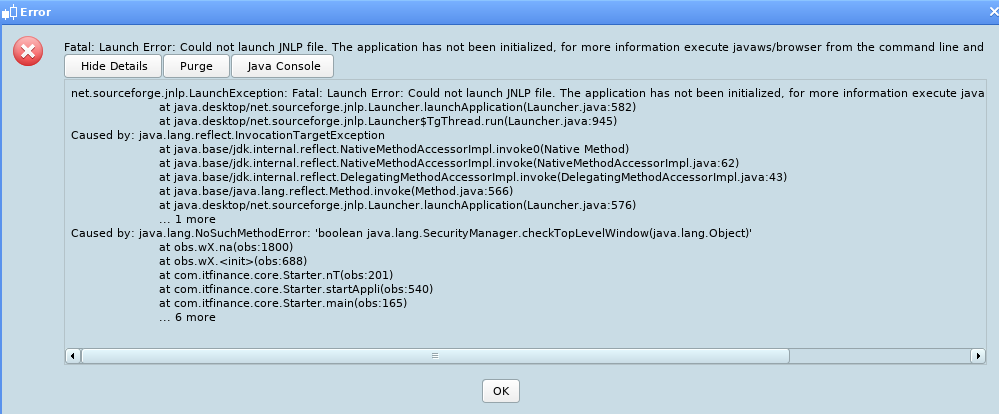Close the Error dialog window

click(x=993, y=12)
